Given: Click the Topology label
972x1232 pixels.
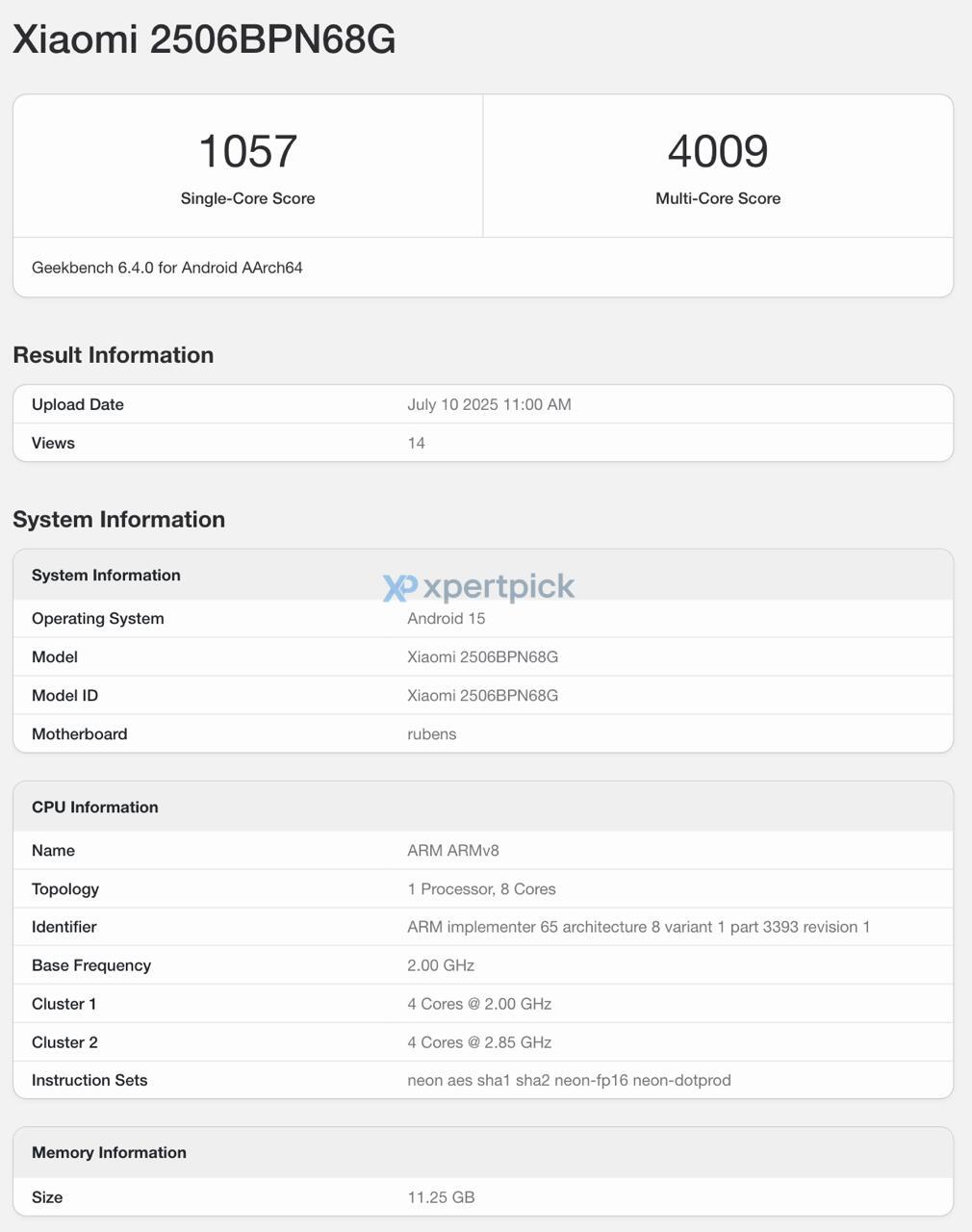Looking at the screenshot, I should point(65,888).
